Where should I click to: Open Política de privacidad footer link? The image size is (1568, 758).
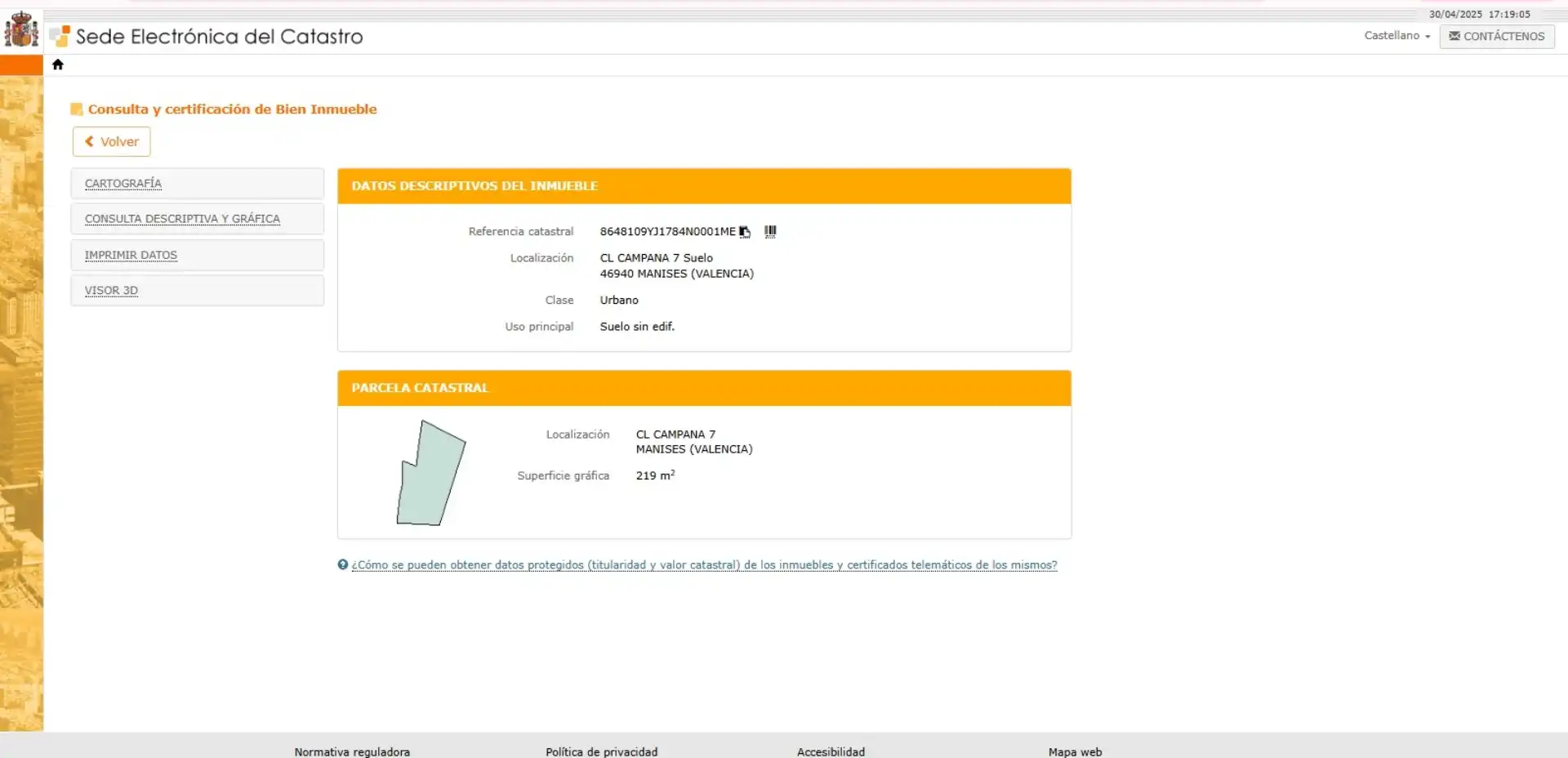point(601,751)
